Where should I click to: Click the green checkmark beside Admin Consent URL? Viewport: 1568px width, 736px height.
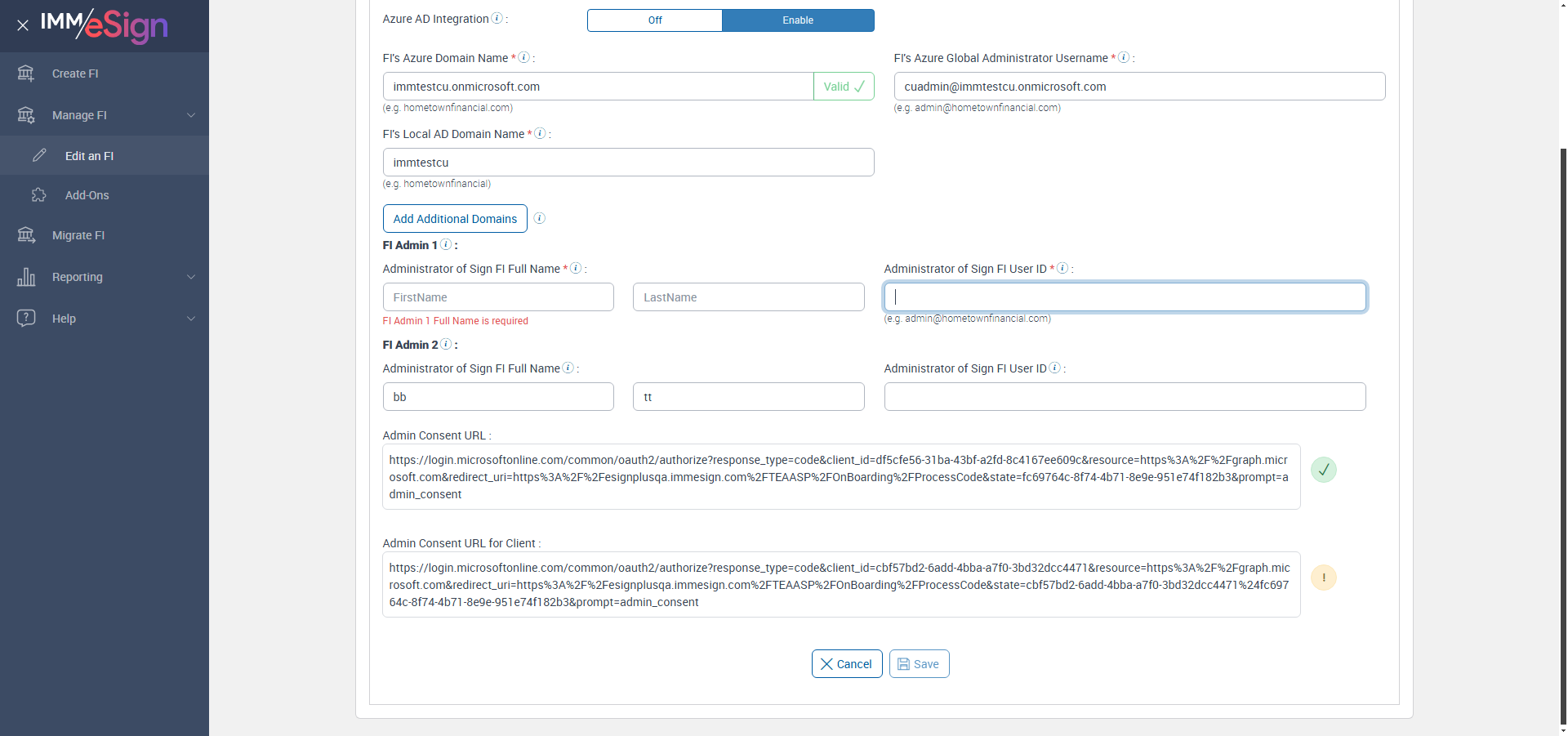[x=1323, y=470]
